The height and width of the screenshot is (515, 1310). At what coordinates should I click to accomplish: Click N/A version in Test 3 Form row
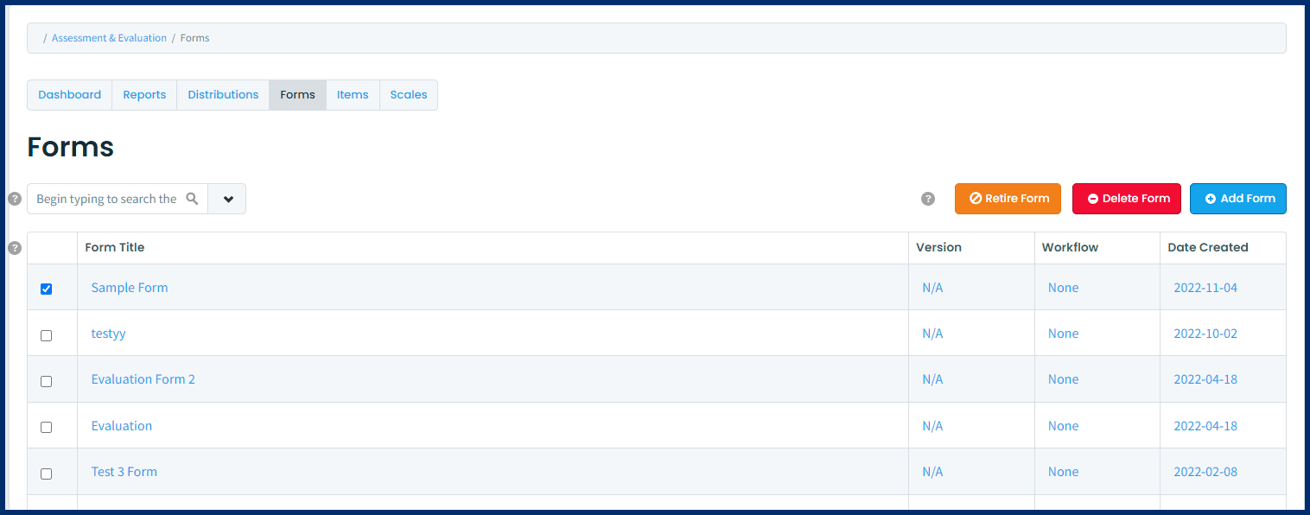pos(932,472)
